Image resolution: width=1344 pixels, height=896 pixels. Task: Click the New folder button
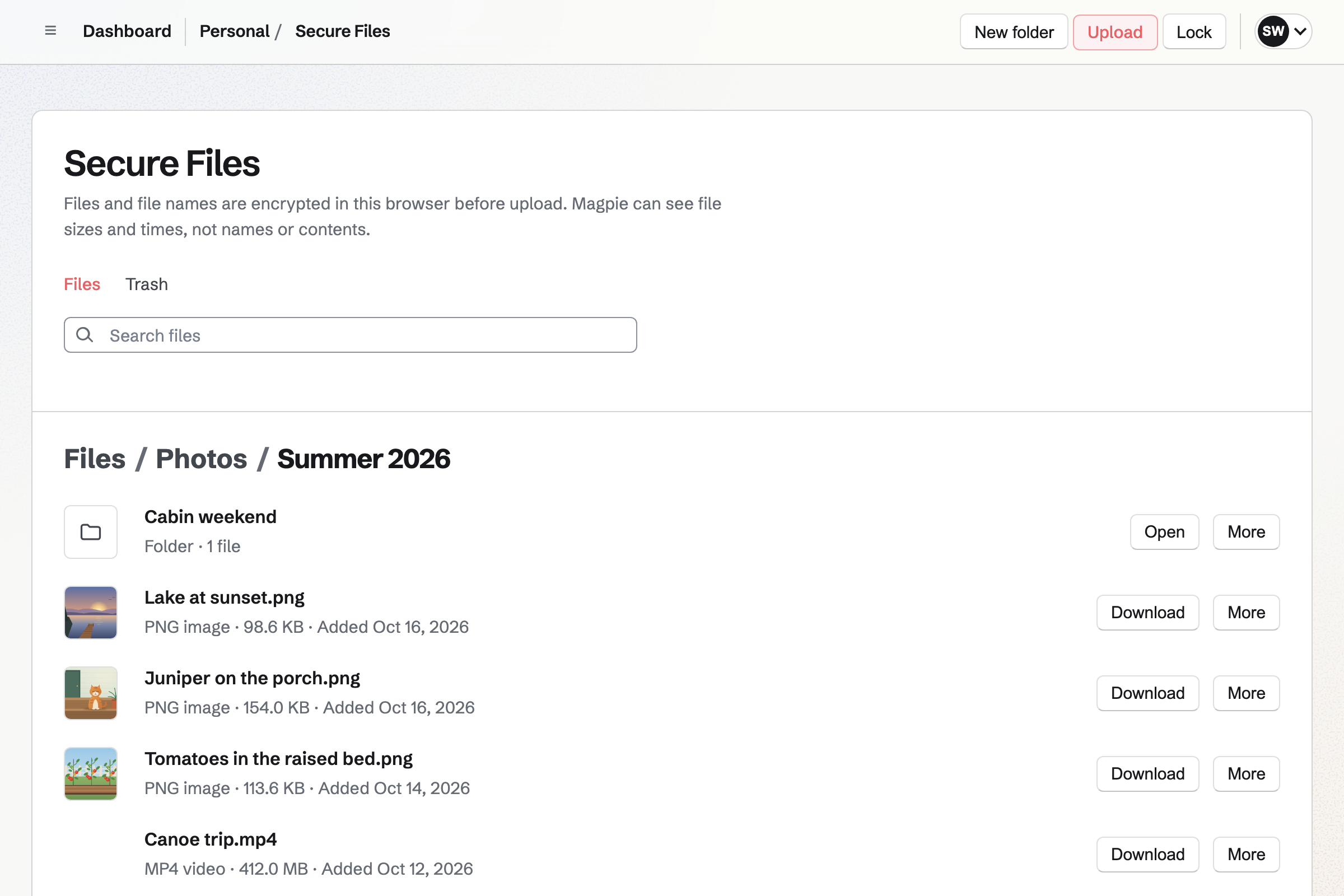pos(1014,32)
